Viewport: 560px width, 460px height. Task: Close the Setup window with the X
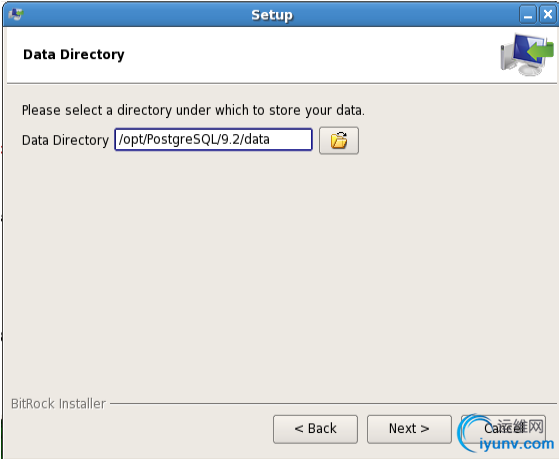[548, 15]
